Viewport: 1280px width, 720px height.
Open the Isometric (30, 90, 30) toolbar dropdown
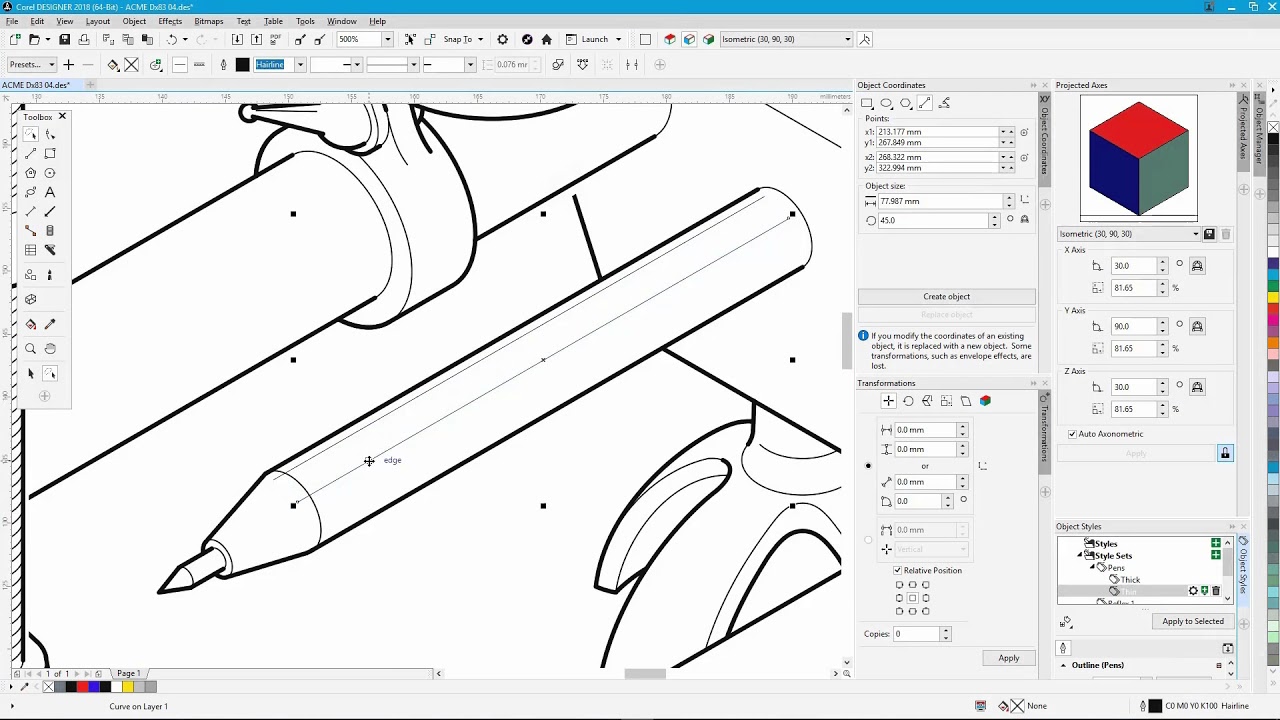[848, 40]
